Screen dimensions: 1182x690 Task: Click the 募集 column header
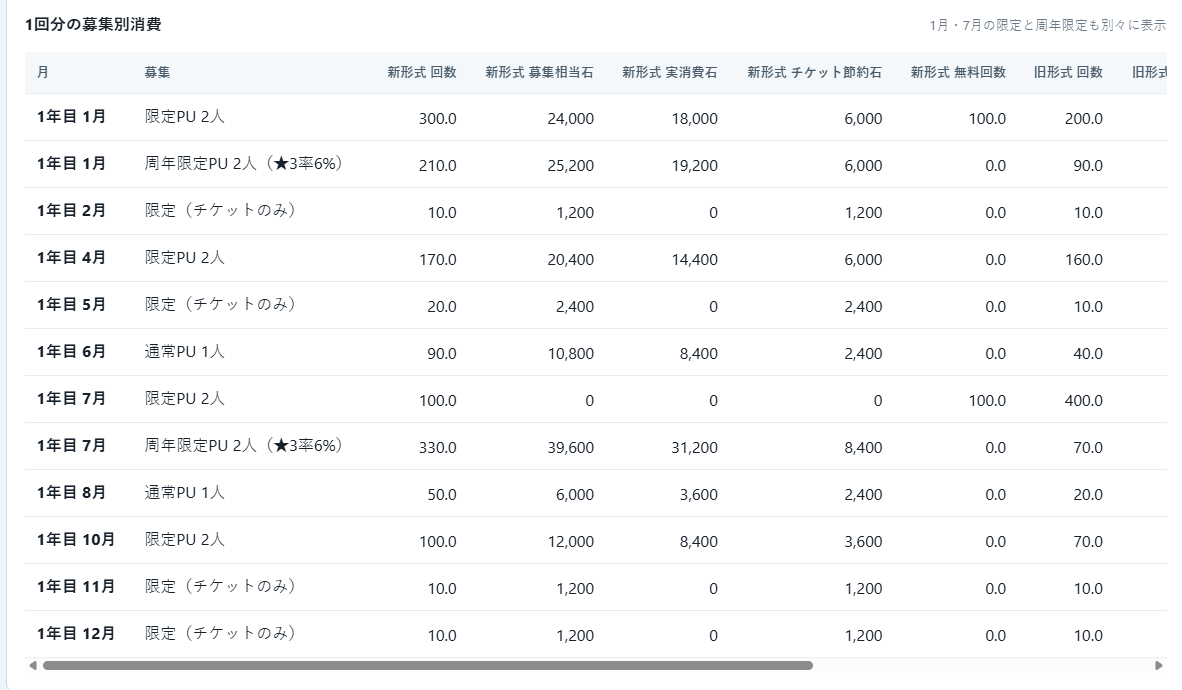[158, 72]
